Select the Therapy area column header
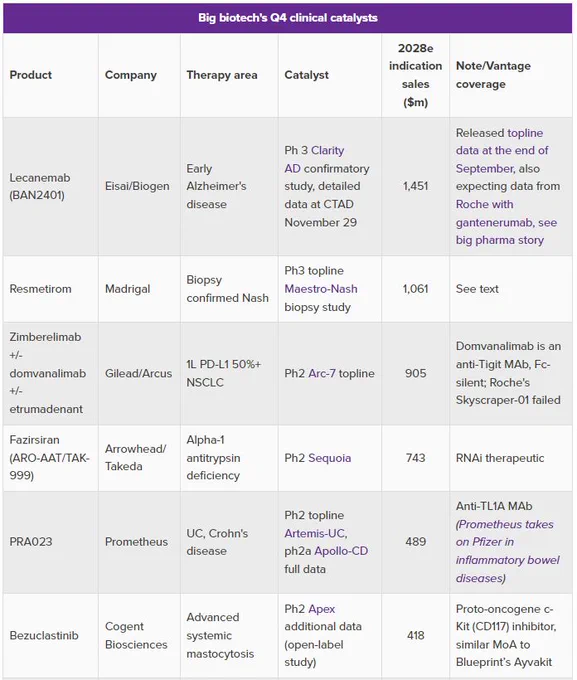 (x=222, y=75)
